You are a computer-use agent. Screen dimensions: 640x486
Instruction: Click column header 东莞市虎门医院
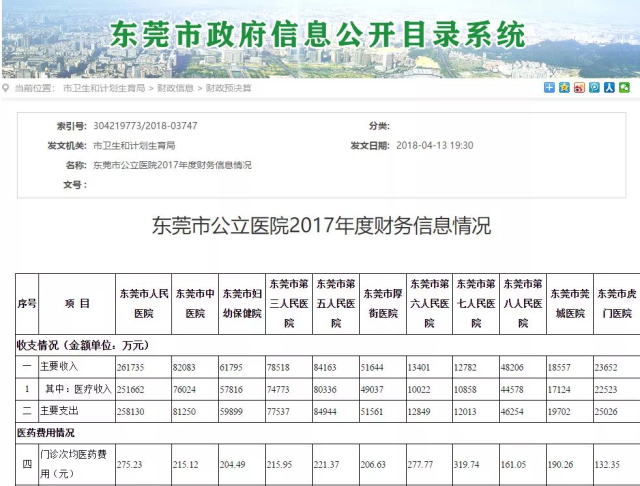tap(617, 304)
